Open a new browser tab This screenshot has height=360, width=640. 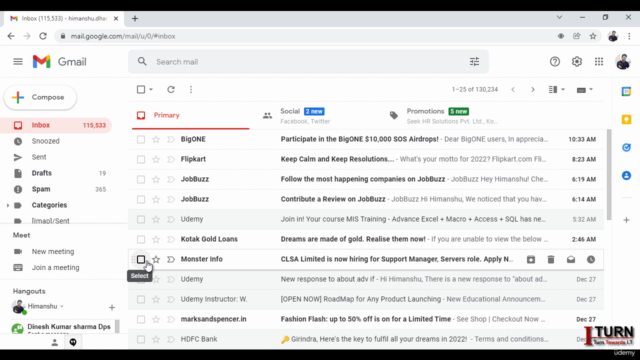tap(135, 18)
